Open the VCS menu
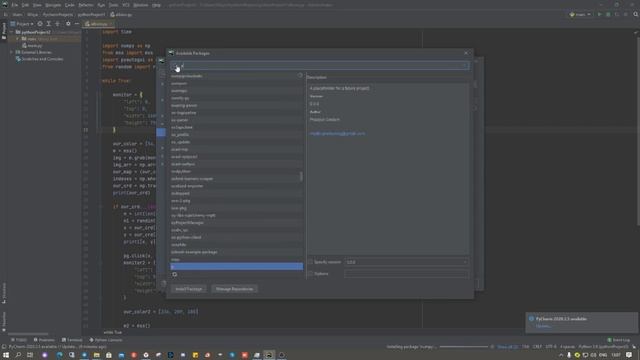Viewport: 640px width, 360px height. point(126,5)
